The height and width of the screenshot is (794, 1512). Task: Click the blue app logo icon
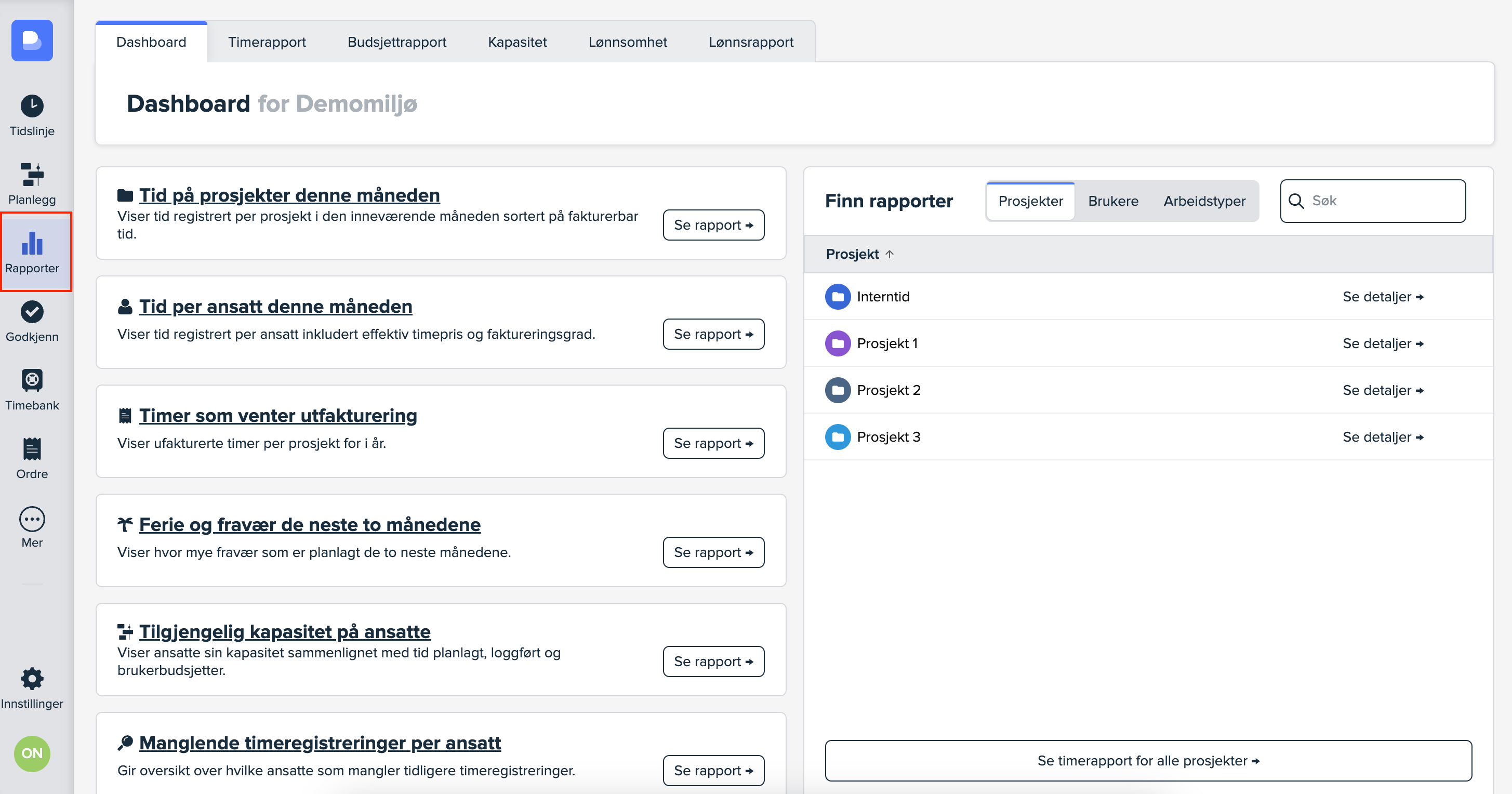32,41
